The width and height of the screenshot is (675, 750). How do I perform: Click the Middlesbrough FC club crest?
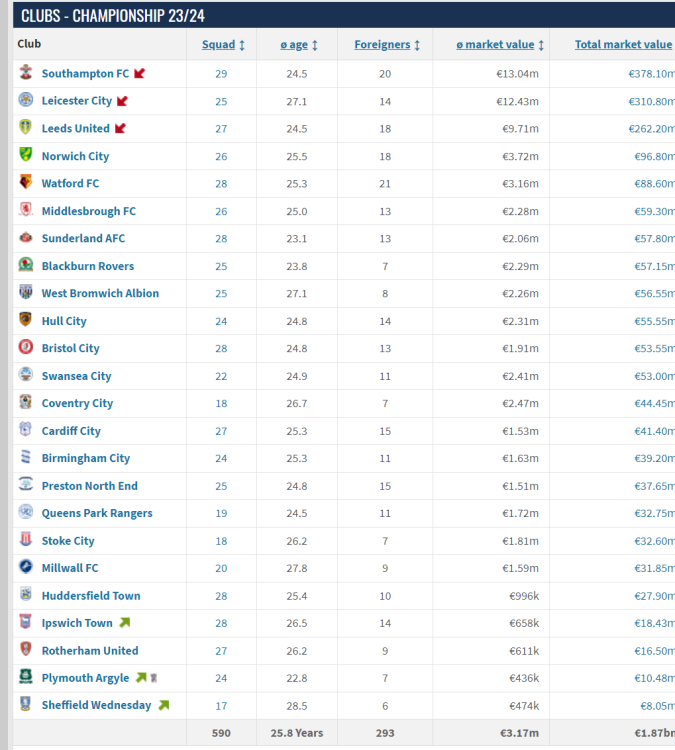[26, 210]
